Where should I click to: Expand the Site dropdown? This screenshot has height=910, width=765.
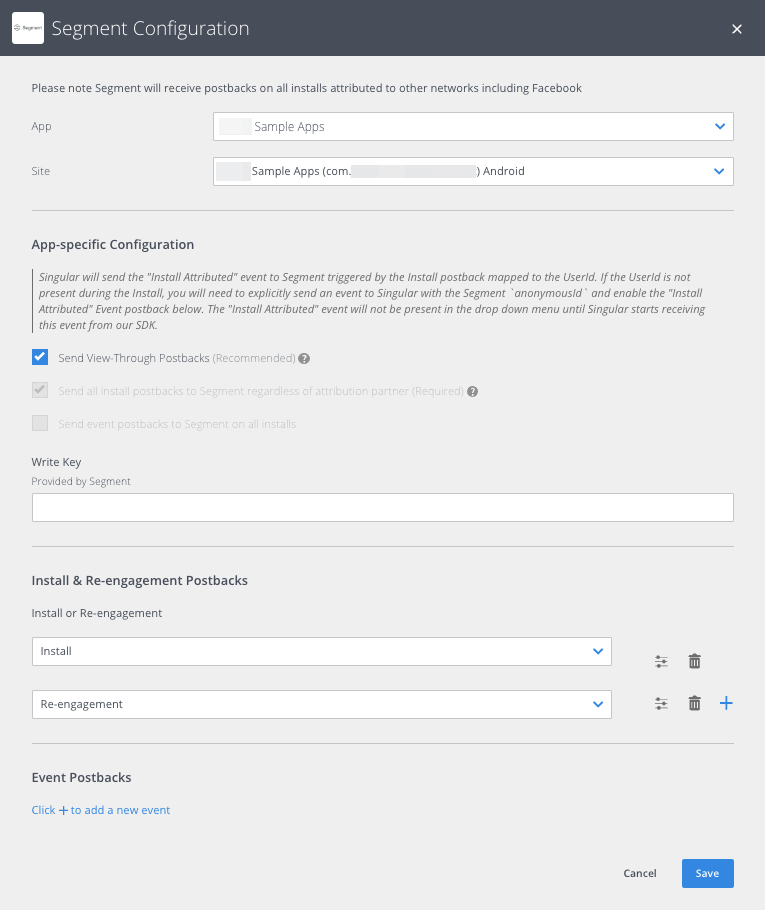click(473, 171)
